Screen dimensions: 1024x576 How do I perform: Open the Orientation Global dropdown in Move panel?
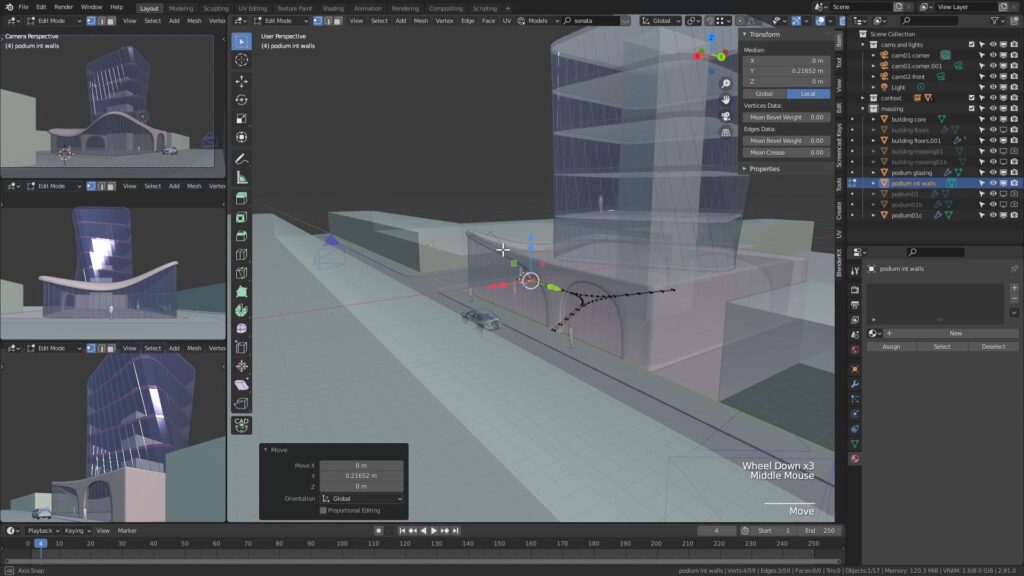point(361,498)
